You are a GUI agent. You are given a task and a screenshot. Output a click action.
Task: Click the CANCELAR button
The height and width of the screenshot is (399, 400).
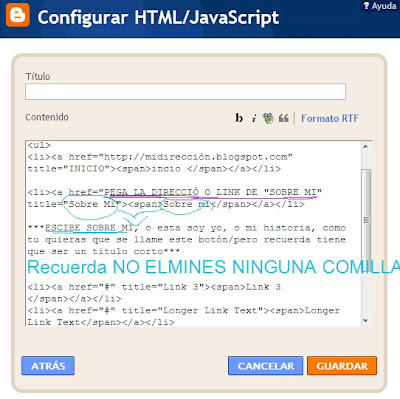266,366
